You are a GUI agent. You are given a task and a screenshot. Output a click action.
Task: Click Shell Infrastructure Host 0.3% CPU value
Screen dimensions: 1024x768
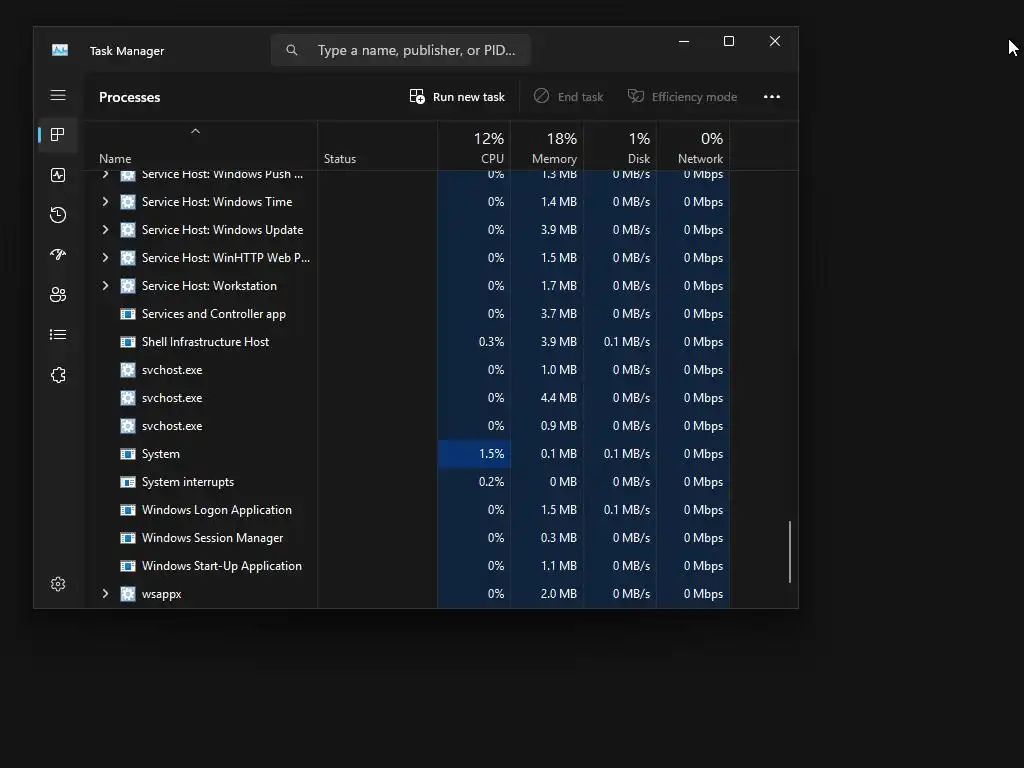(x=491, y=342)
